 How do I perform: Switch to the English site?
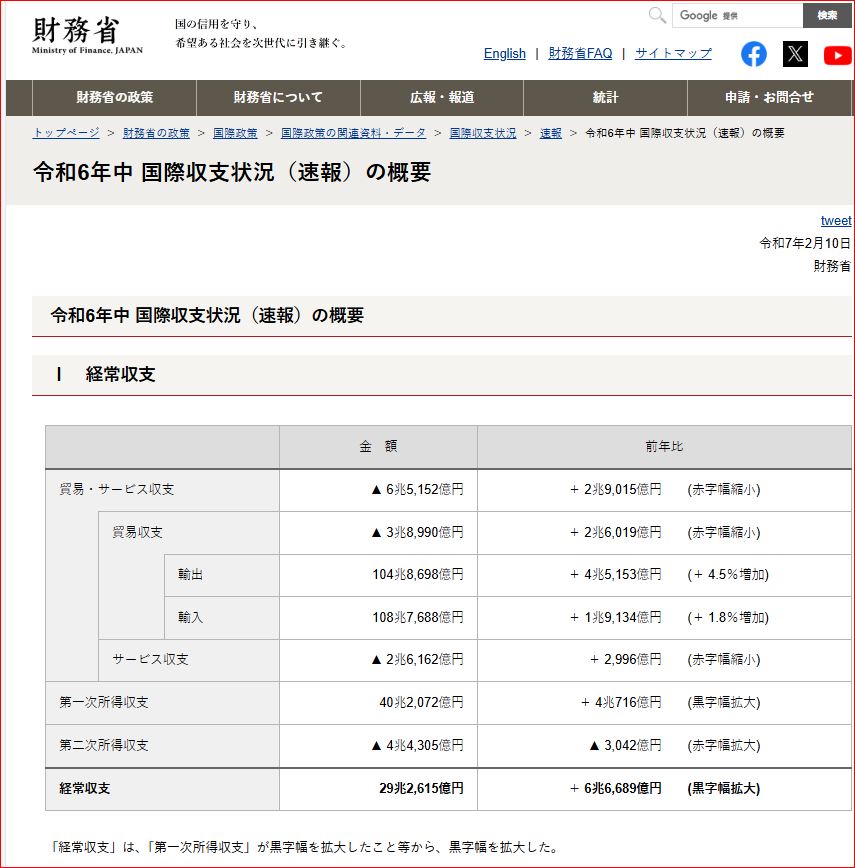point(504,54)
